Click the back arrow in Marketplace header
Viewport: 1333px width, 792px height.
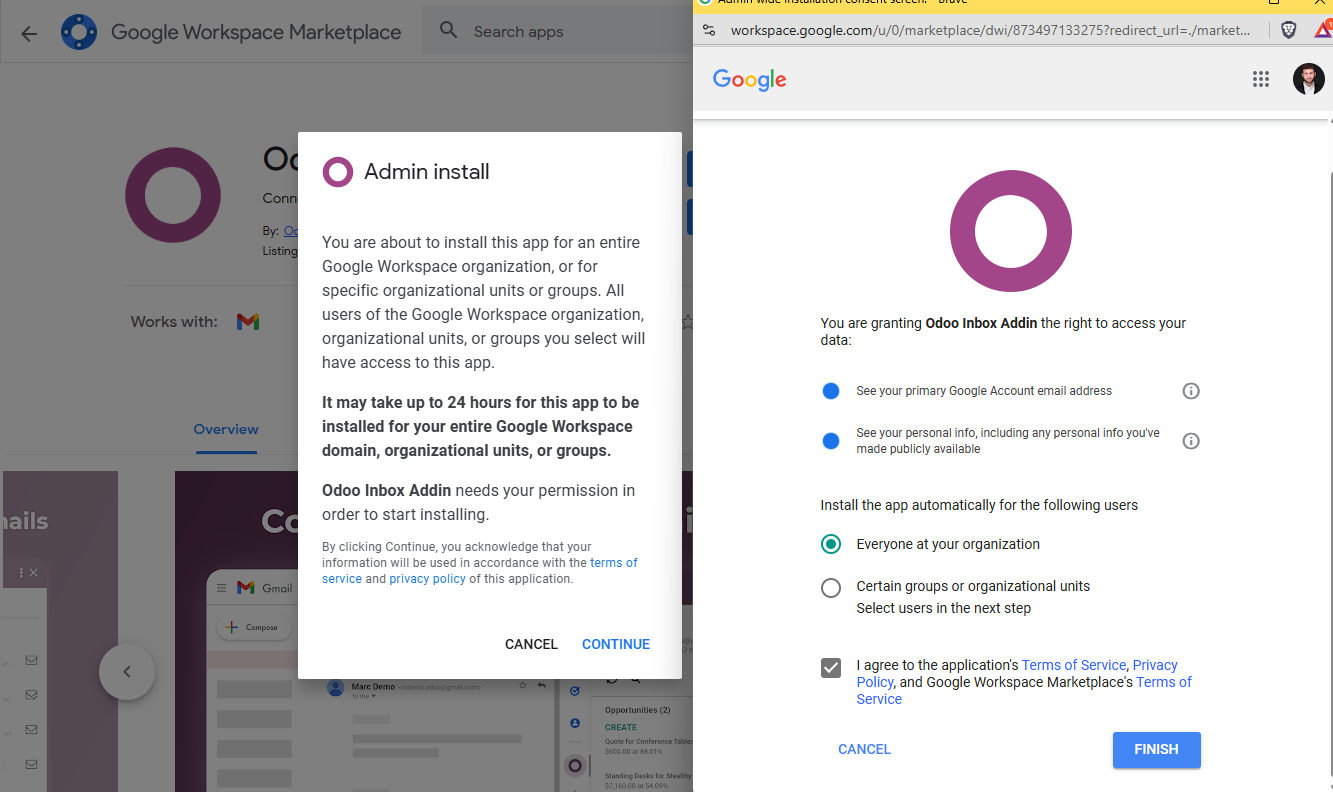coord(29,33)
